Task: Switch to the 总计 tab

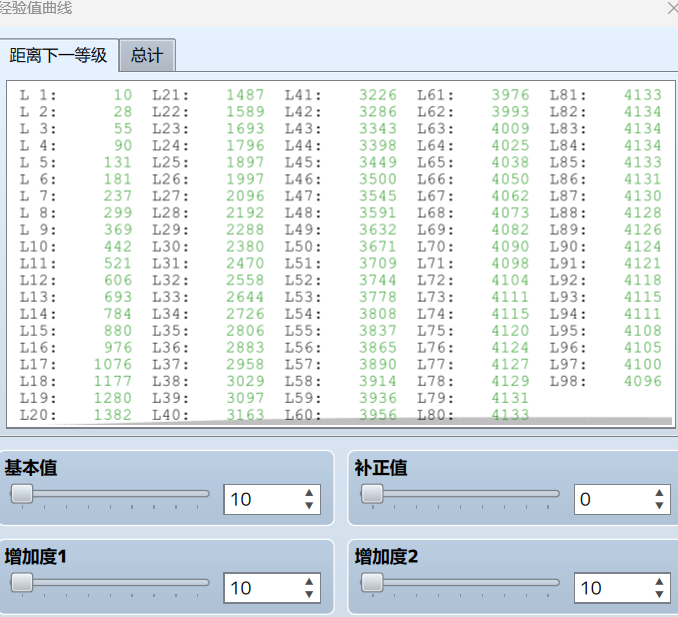Action: pos(147,55)
